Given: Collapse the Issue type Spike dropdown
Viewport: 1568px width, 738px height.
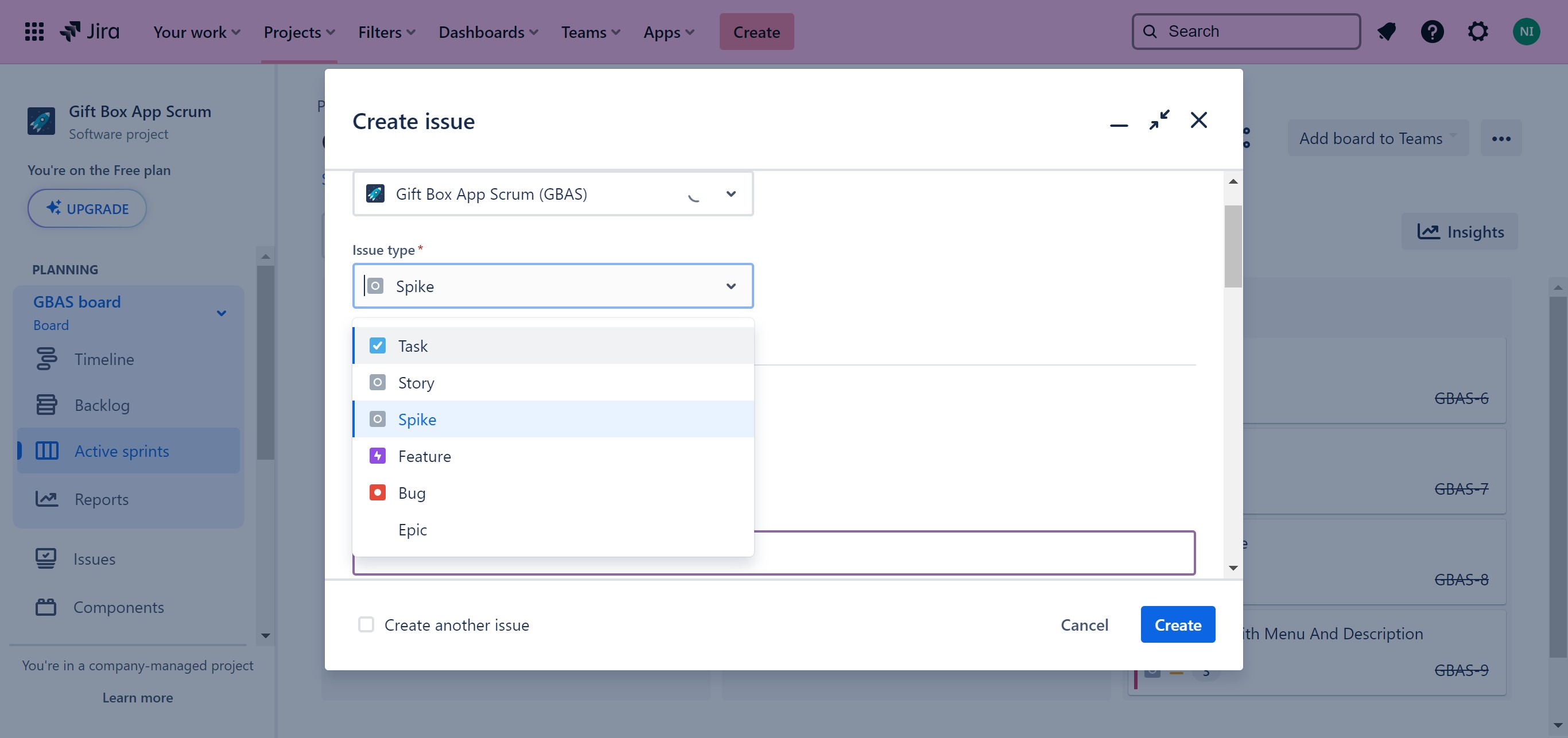Looking at the screenshot, I should coord(731,286).
